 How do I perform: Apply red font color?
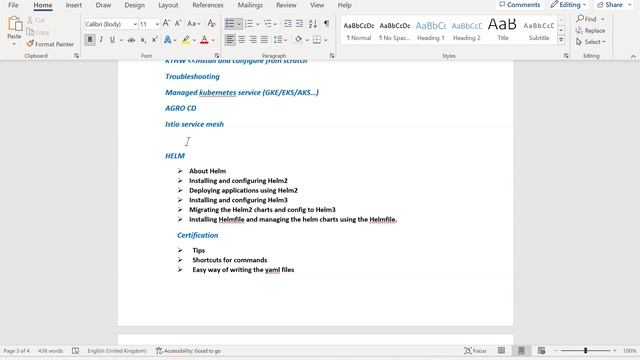(x=204, y=40)
